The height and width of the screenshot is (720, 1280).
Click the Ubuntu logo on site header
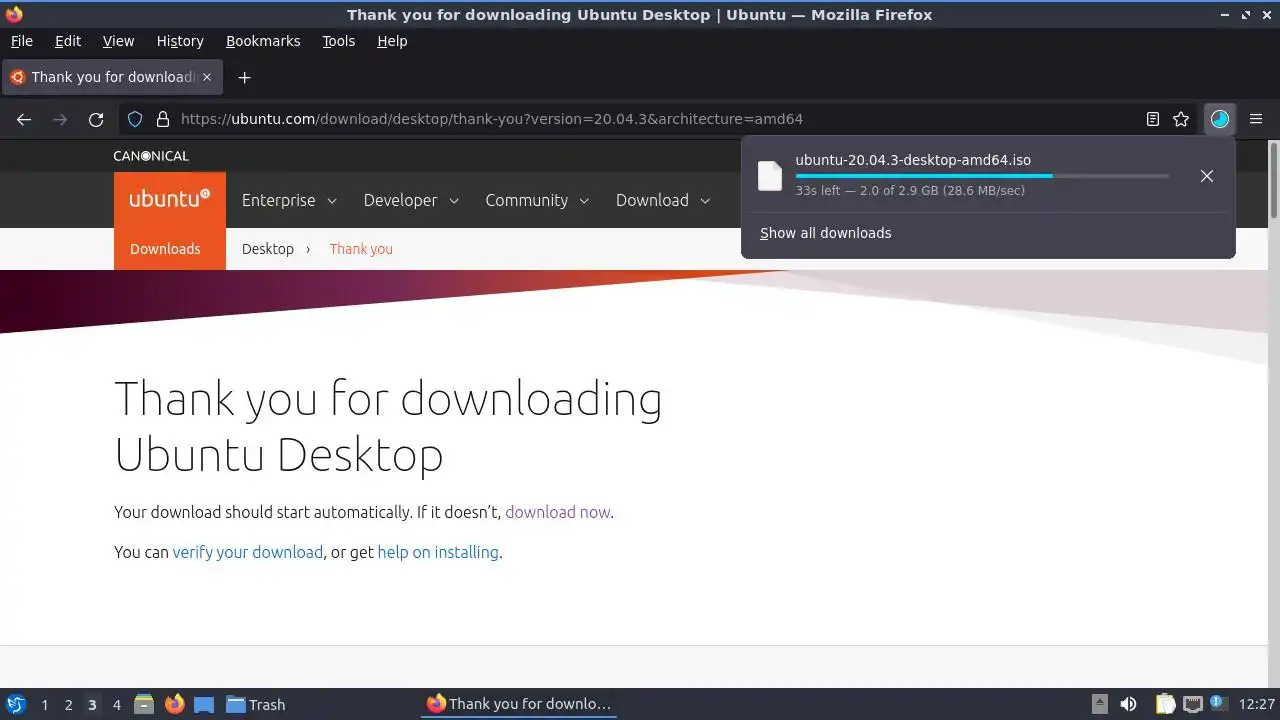(x=170, y=199)
